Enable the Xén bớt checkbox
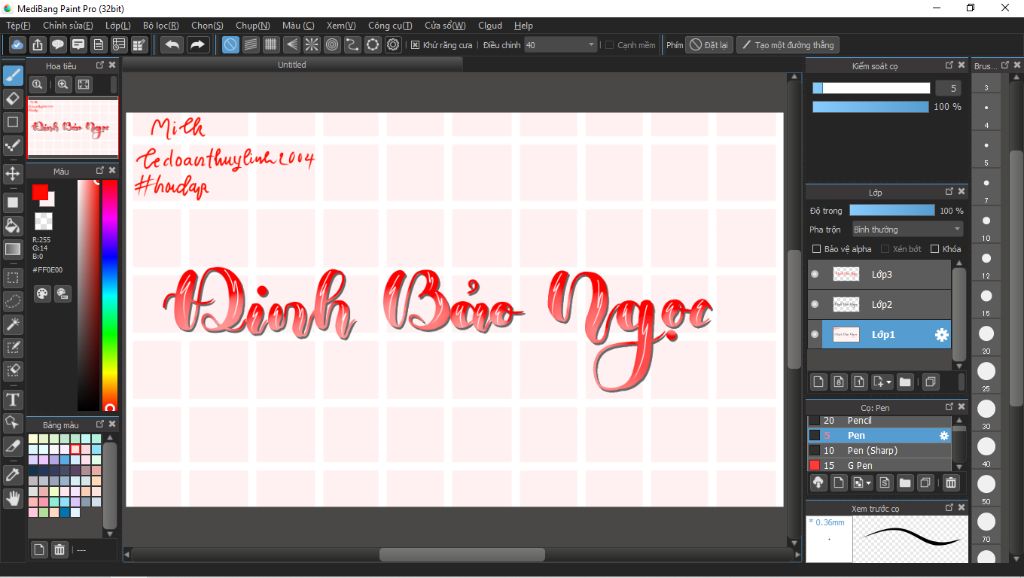This screenshot has height=578, width=1024. tap(885, 249)
